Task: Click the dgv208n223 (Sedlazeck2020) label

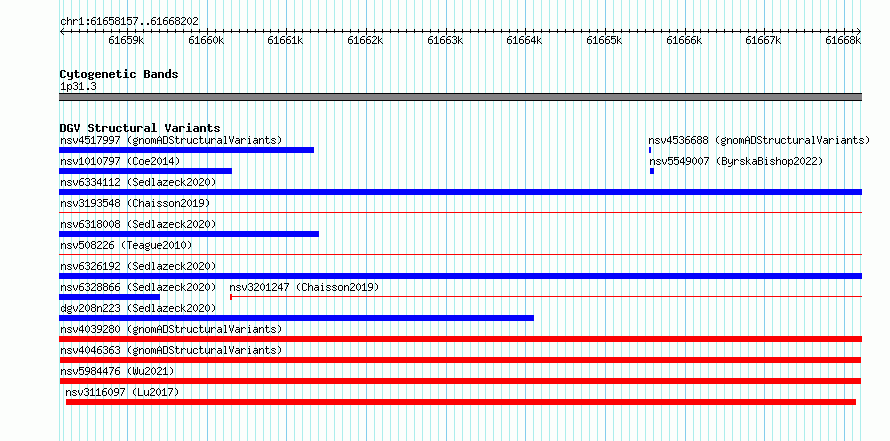Action: tap(138, 308)
